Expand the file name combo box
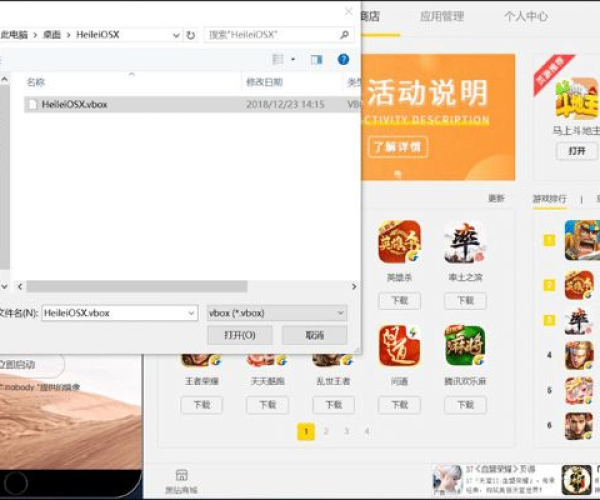The width and height of the screenshot is (600, 500). 191,313
